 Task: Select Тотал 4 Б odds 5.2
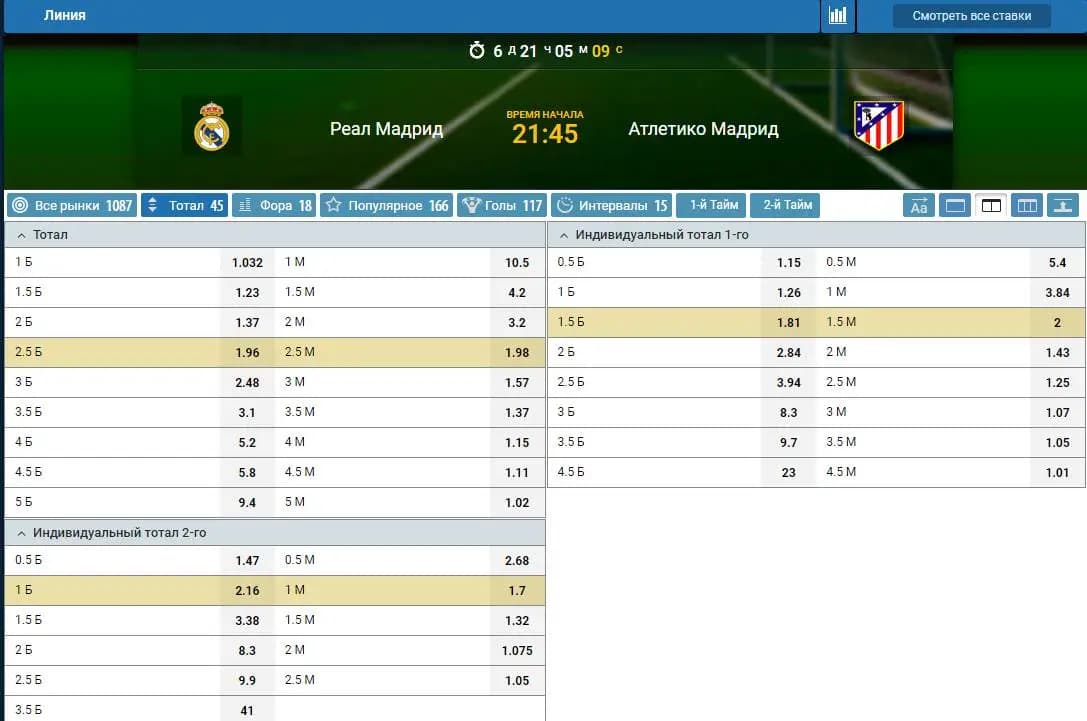[247, 442]
